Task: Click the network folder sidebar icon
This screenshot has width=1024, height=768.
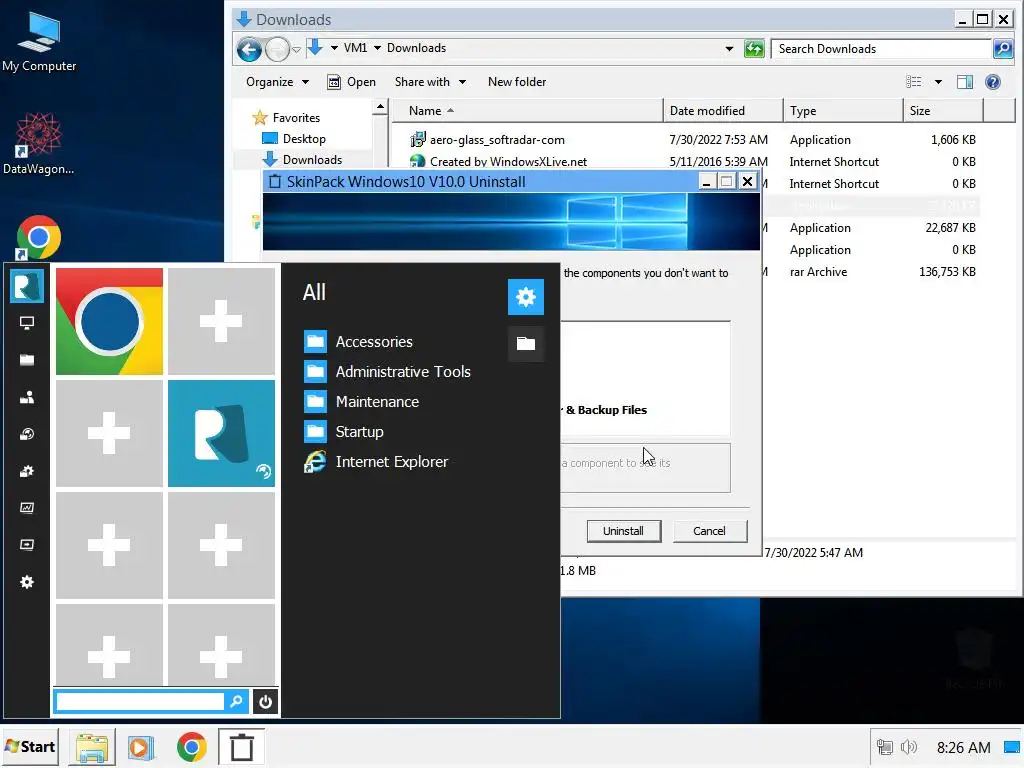Action: tap(27, 434)
